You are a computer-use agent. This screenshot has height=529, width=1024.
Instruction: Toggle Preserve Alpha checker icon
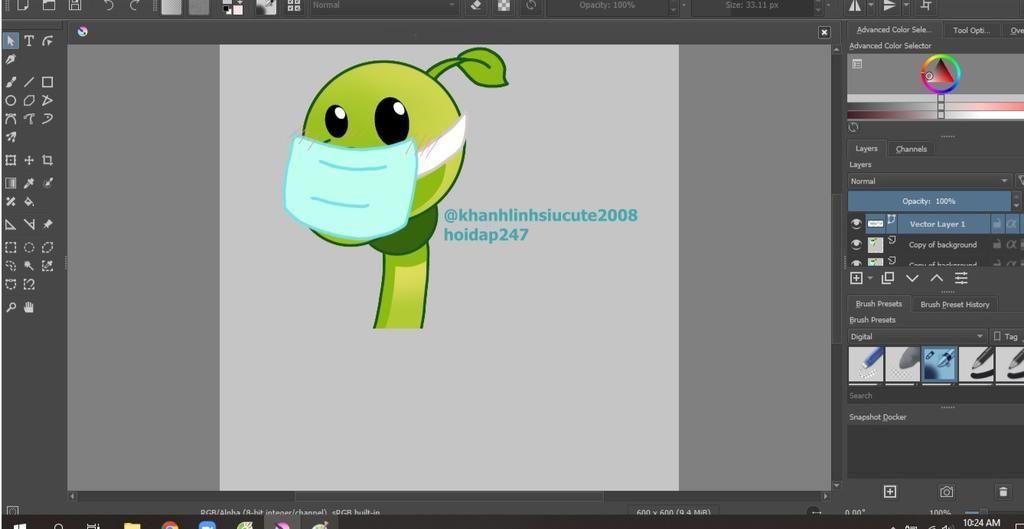(x=504, y=6)
